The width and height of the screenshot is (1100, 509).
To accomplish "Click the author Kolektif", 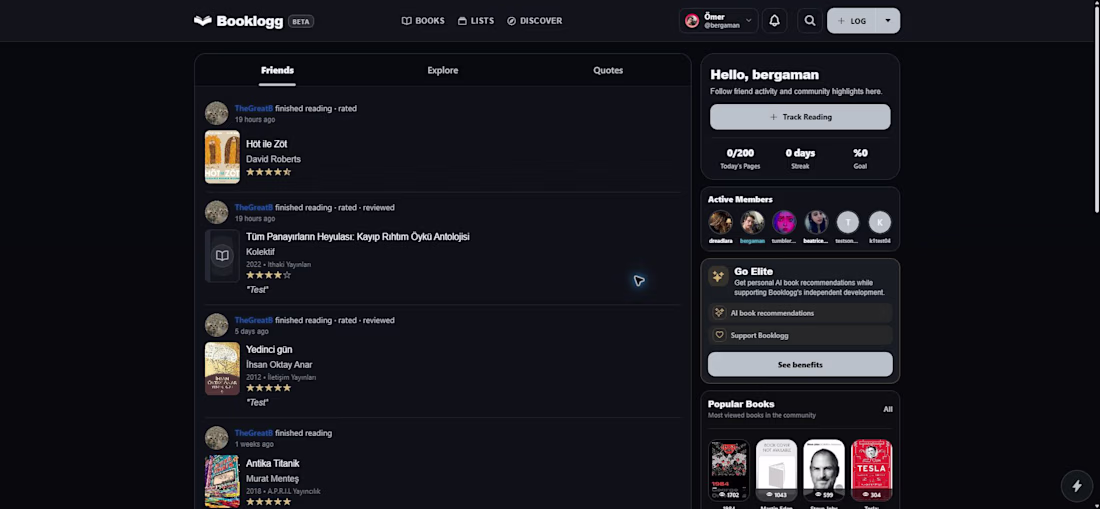I will click(x=260, y=252).
